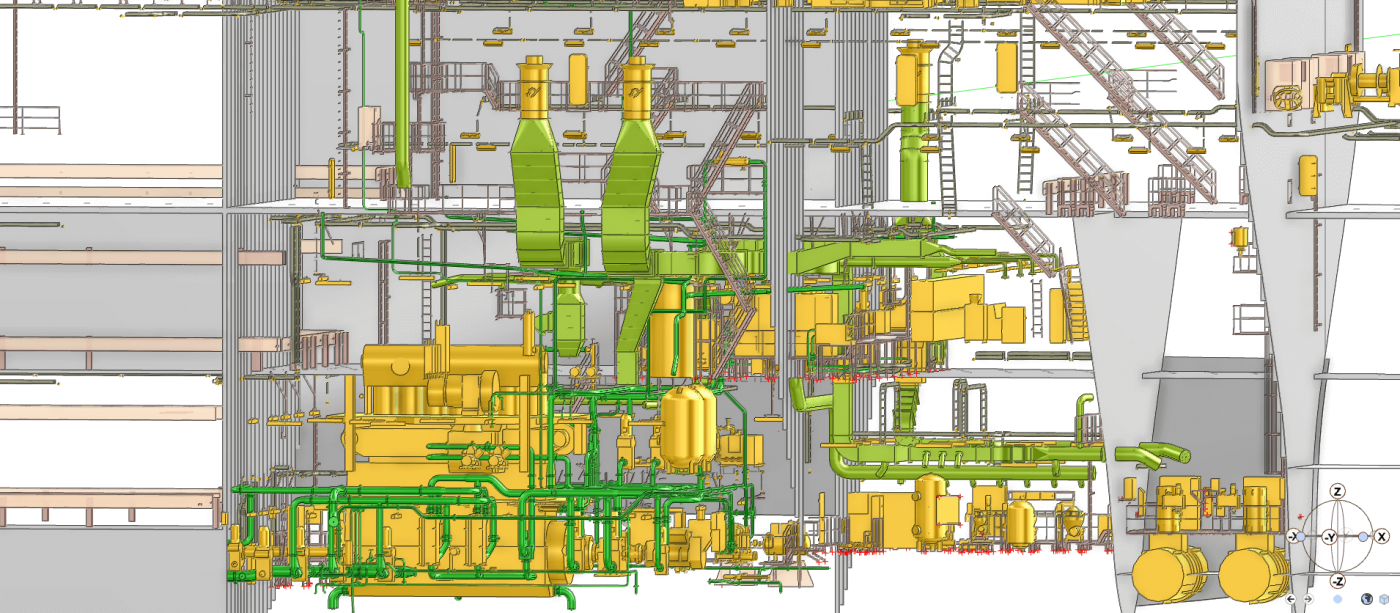Select the thick horizontal light-green pipe on right
1400x613 pixels.
tap(960, 468)
